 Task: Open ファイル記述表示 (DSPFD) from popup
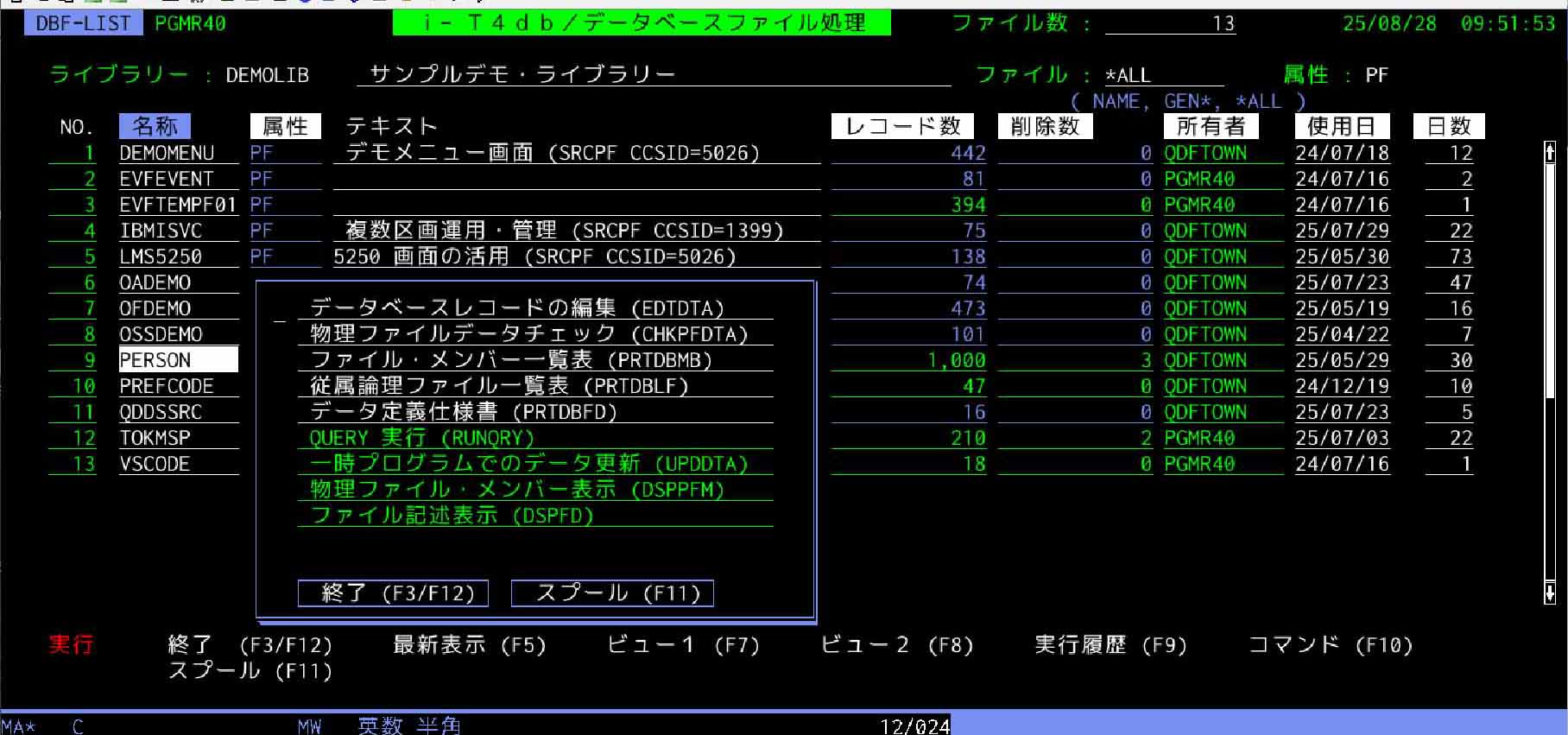452,516
